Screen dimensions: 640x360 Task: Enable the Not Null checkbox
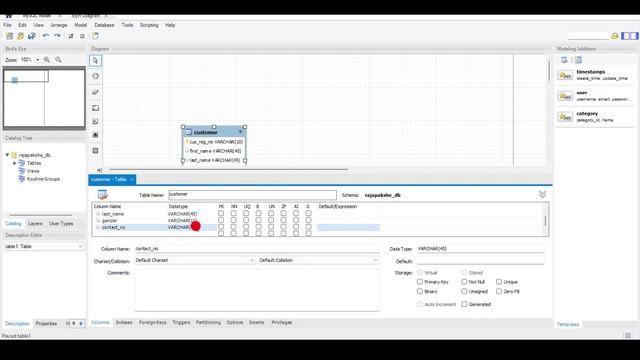464,282
